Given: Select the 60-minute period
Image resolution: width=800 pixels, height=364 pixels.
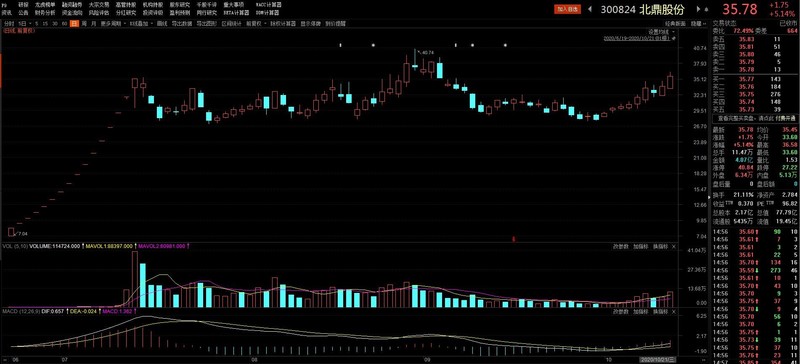Looking at the screenshot, I should click(x=64, y=23).
